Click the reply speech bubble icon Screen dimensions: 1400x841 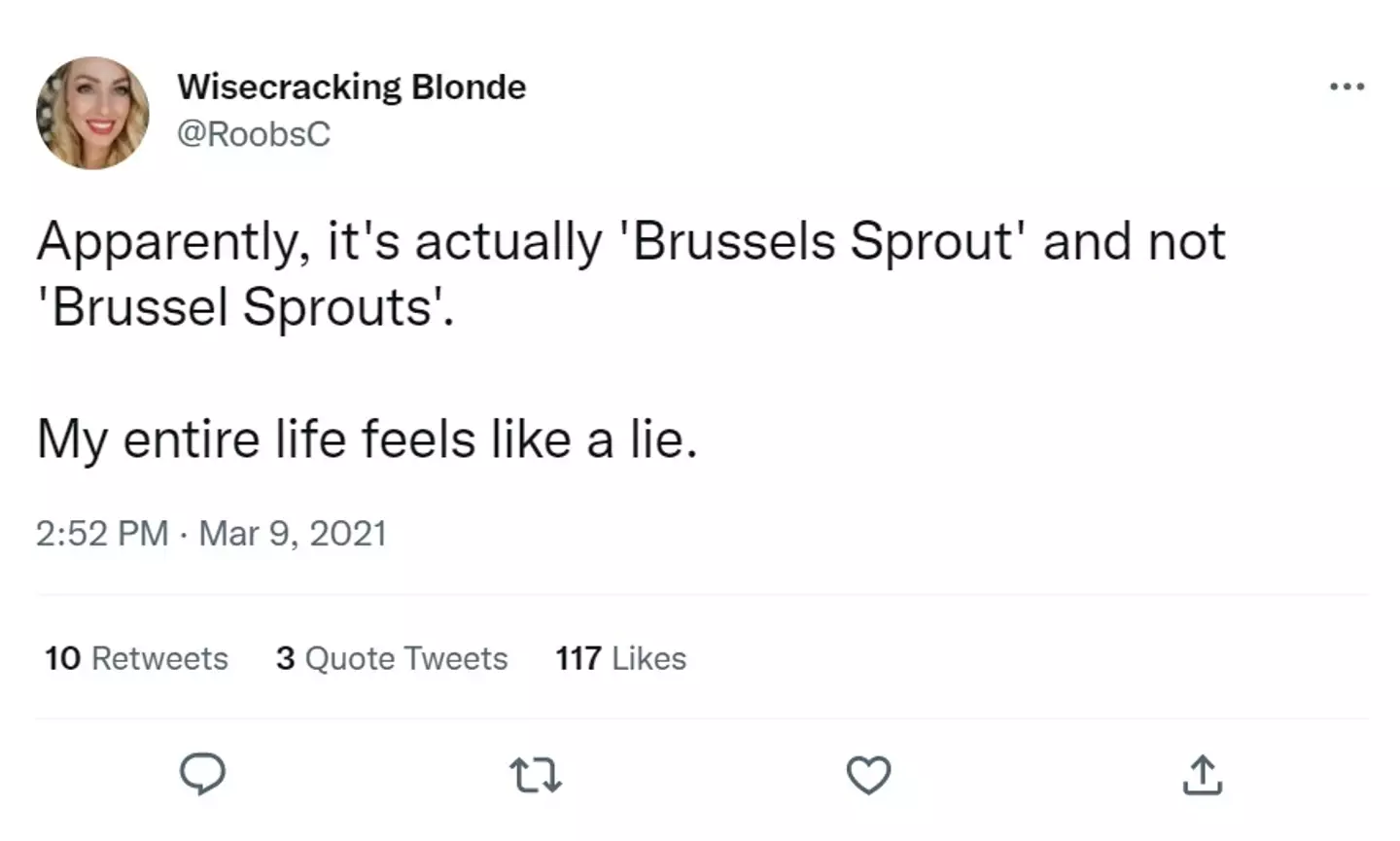coord(202,775)
